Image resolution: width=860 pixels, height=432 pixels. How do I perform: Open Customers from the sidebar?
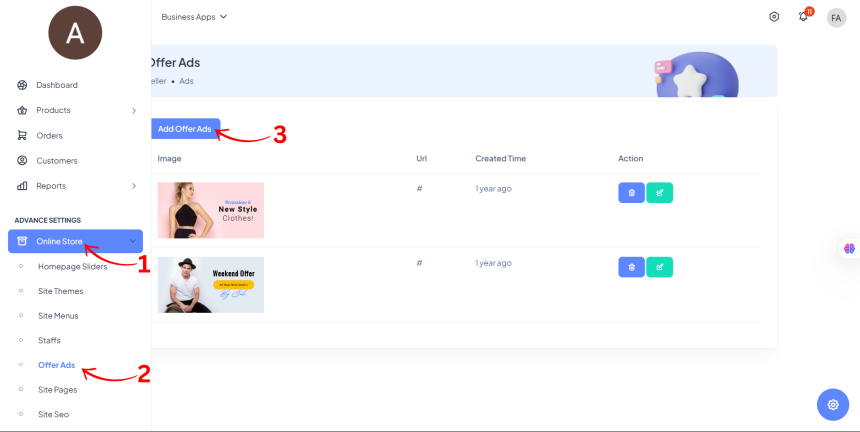(56, 160)
